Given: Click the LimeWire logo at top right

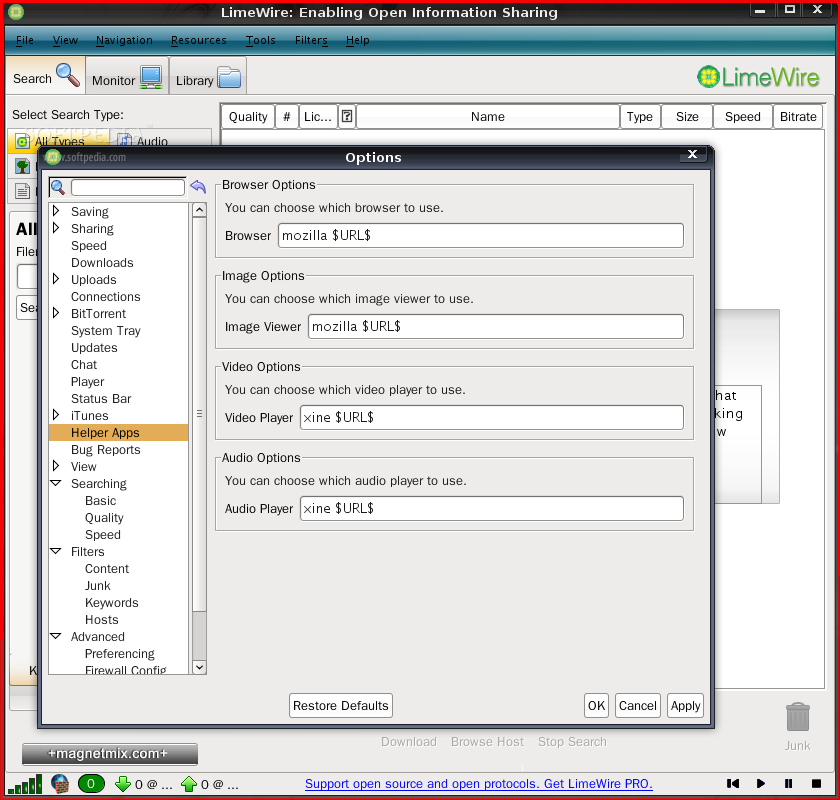Looking at the screenshot, I should [x=758, y=77].
